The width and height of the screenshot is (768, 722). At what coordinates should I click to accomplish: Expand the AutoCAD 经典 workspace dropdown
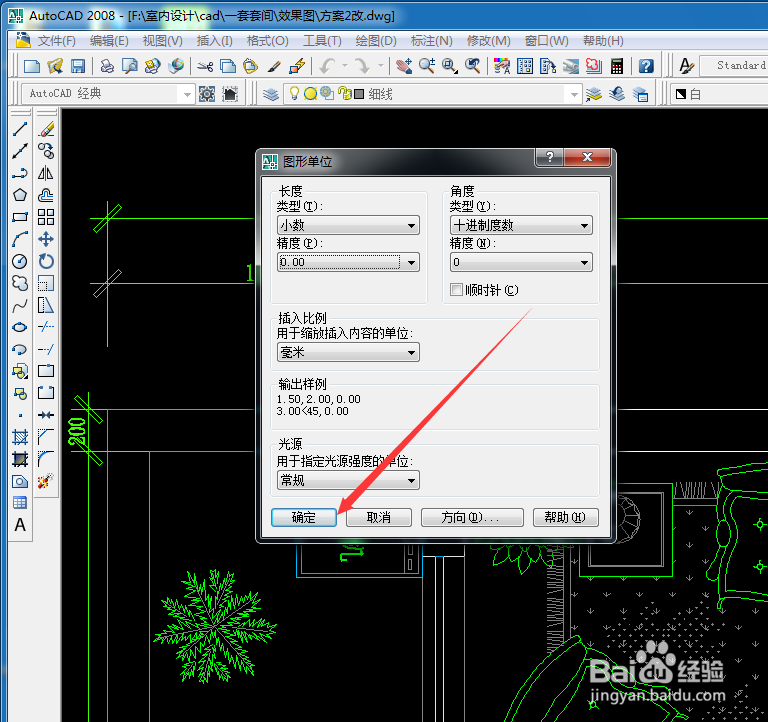click(187, 94)
